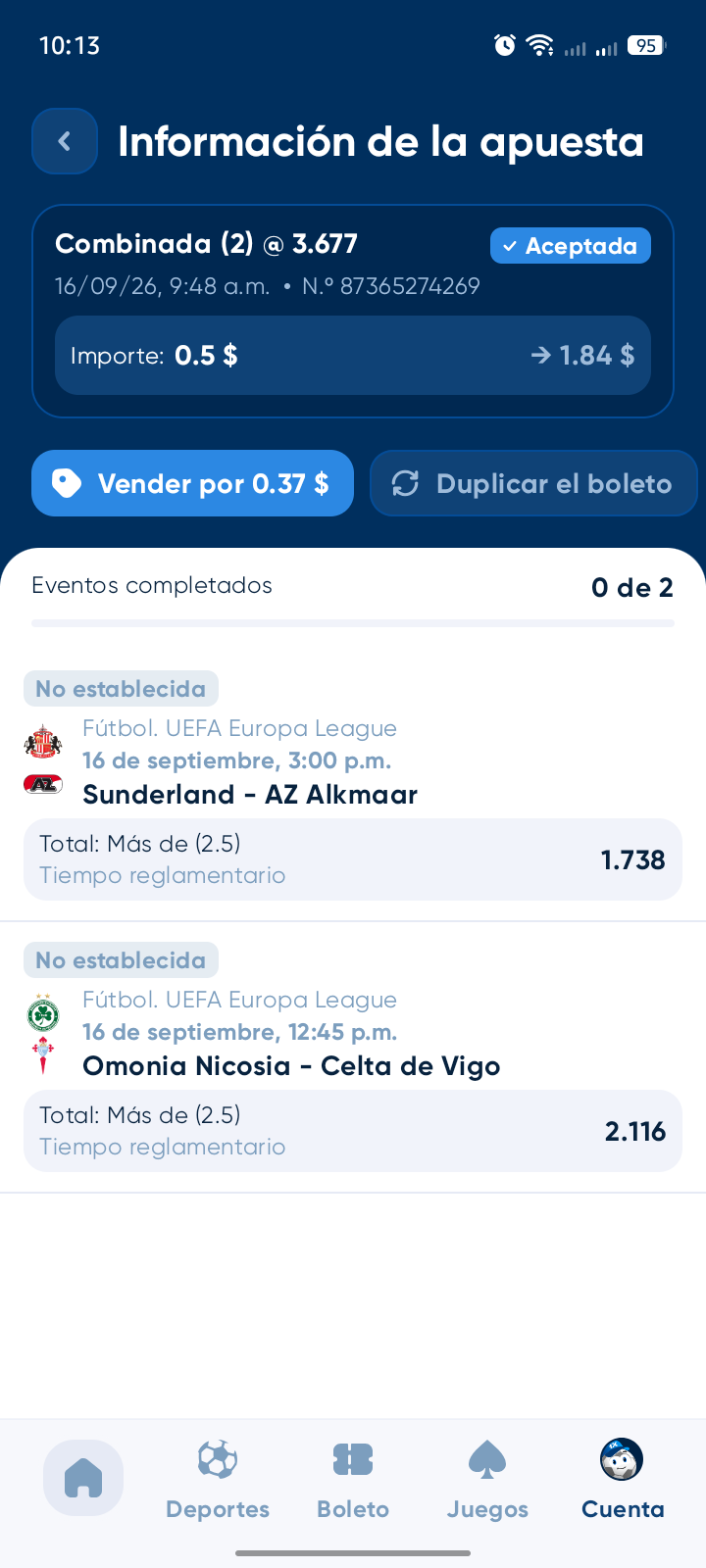Tap the refresh icon on Duplicar
The height and width of the screenshot is (1568, 706).
[406, 483]
